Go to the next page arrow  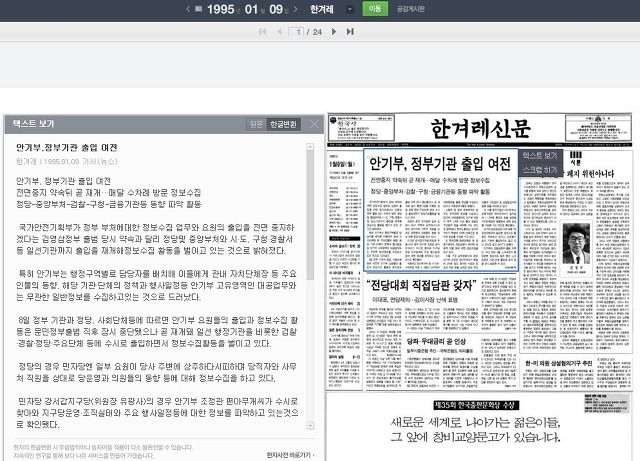click(334, 31)
